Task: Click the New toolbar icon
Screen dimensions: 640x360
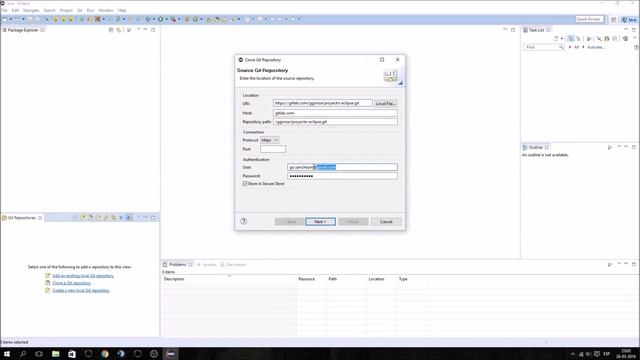Action: coord(4,19)
